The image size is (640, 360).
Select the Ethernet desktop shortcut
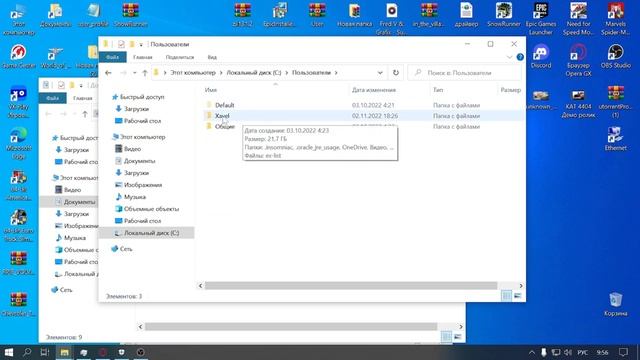click(616, 139)
